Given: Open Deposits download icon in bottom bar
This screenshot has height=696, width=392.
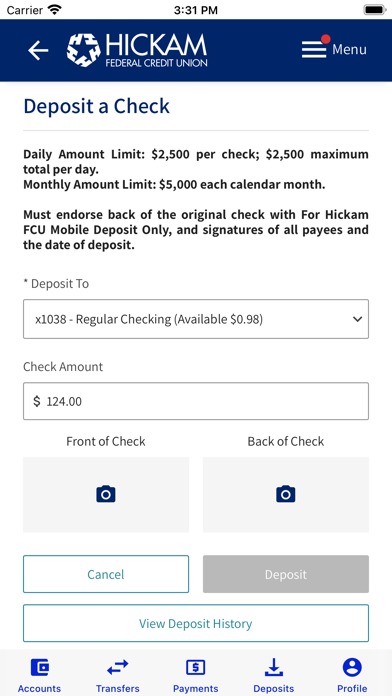Looking at the screenshot, I should click(273, 667).
